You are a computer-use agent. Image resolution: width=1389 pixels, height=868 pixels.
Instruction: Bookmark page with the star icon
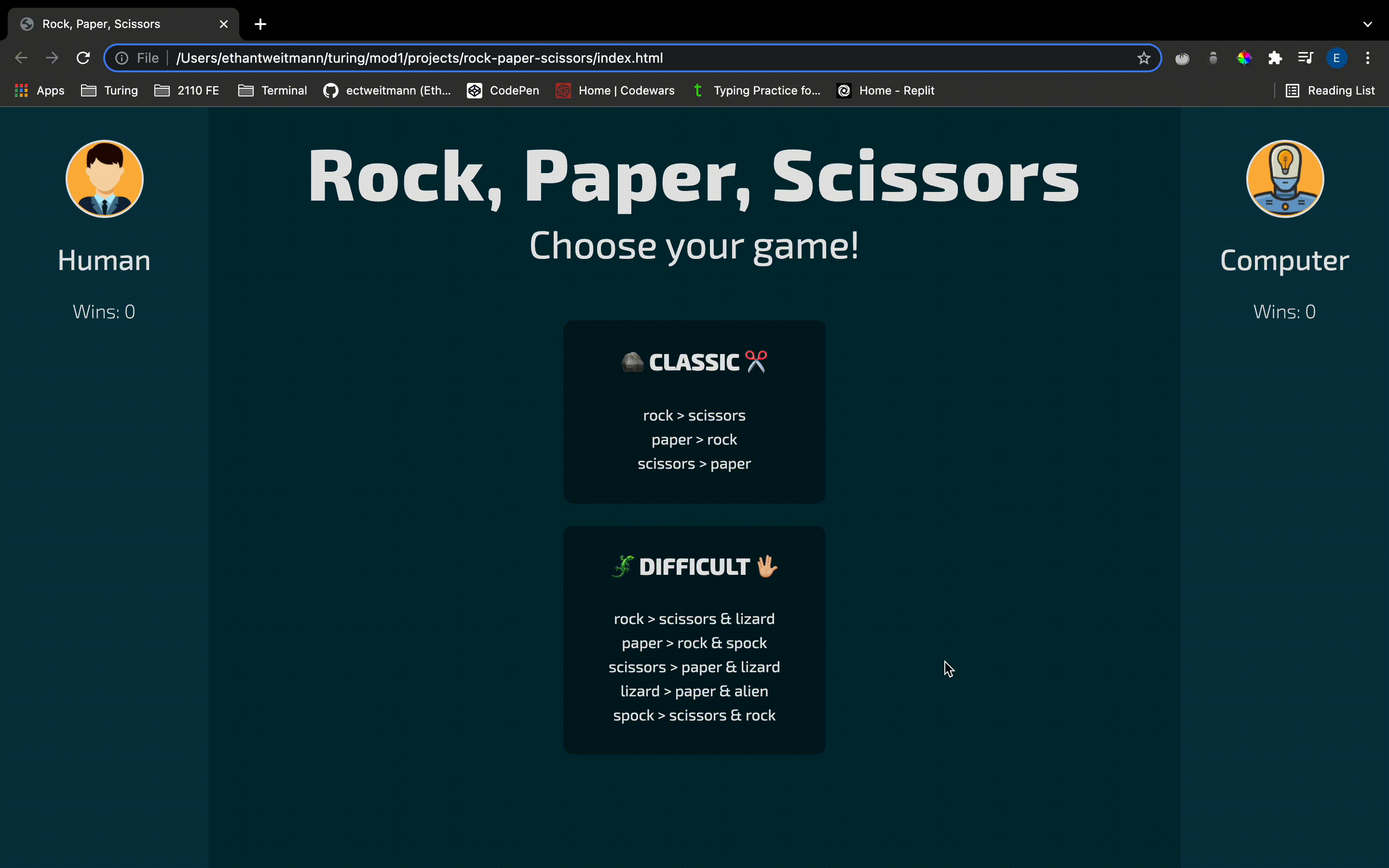[x=1144, y=58]
